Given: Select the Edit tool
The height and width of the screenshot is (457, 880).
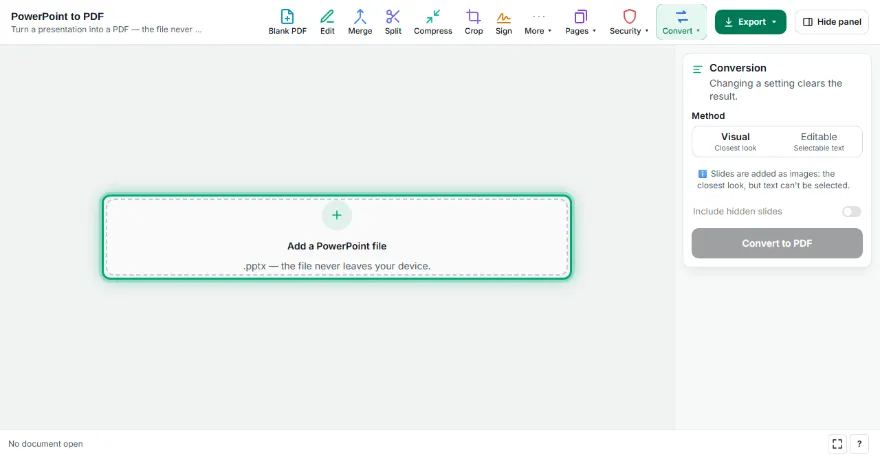Looking at the screenshot, I should (327, 22).
